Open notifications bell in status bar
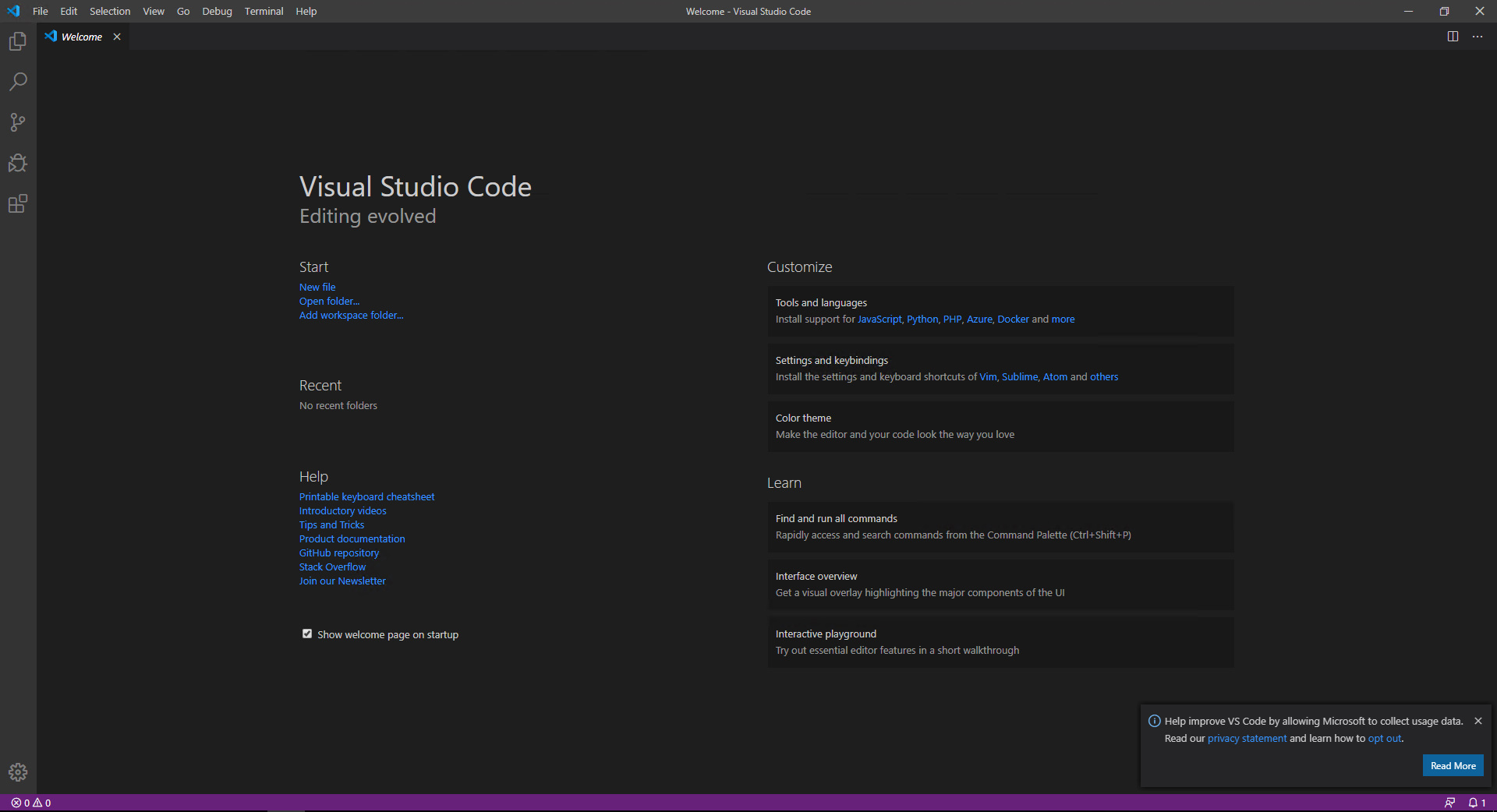Screen dimensions: 1497x812 coord(1477,803)
